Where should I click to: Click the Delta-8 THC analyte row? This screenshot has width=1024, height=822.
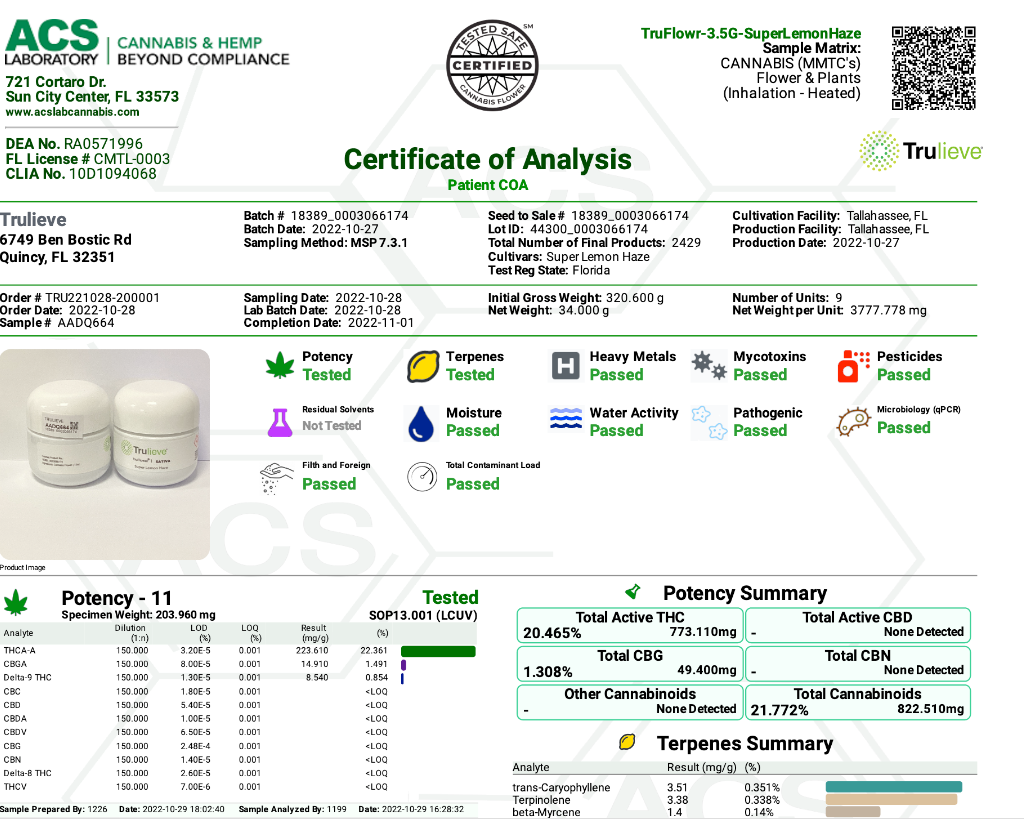pos(238,773)
